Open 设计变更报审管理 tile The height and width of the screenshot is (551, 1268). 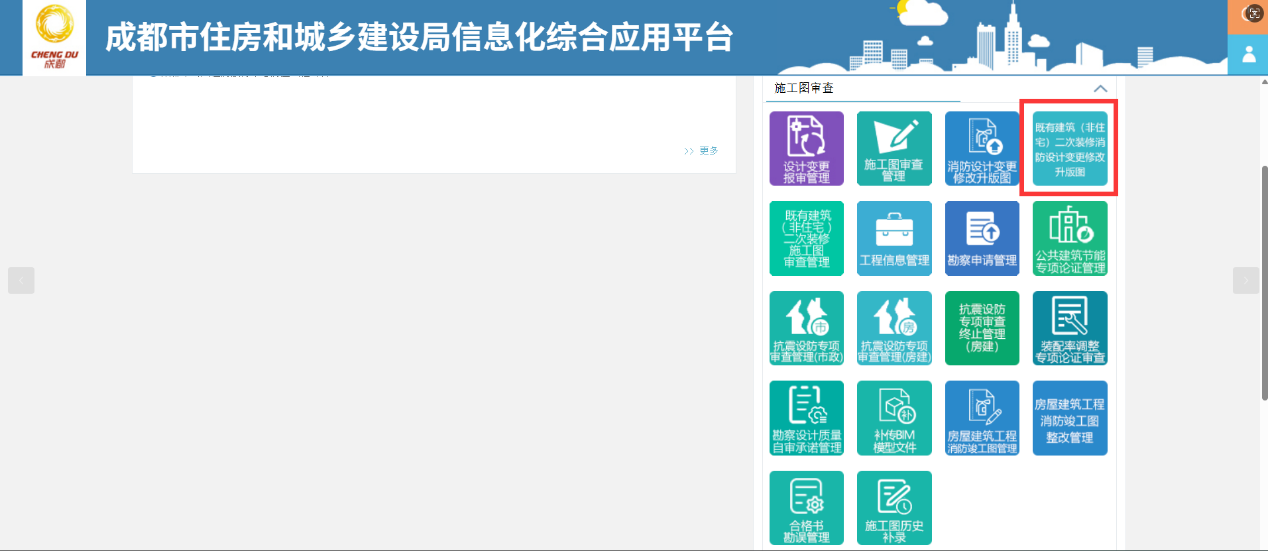click(x=806, y=148)
